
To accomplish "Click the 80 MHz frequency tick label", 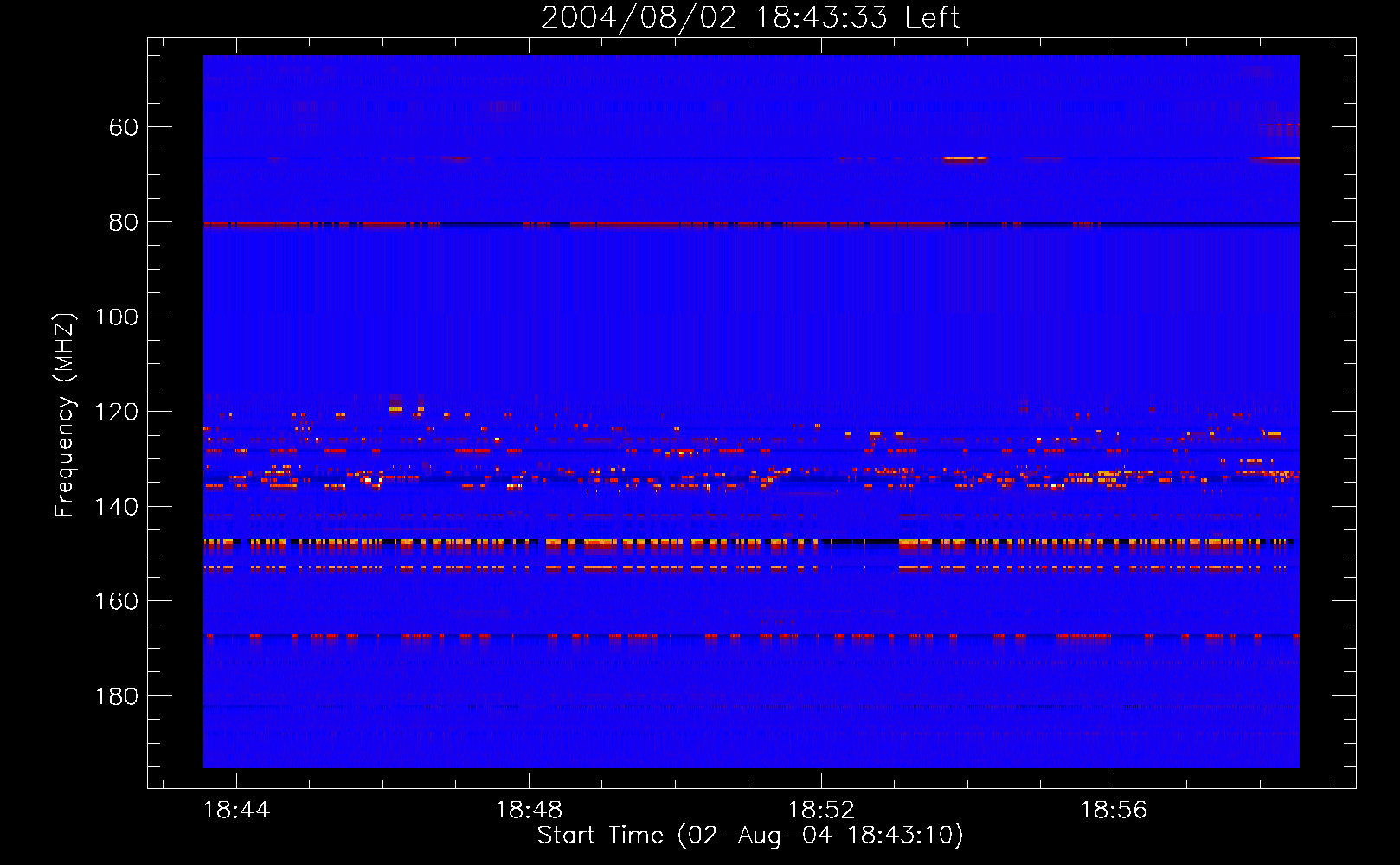I will [x=124, y=222].
